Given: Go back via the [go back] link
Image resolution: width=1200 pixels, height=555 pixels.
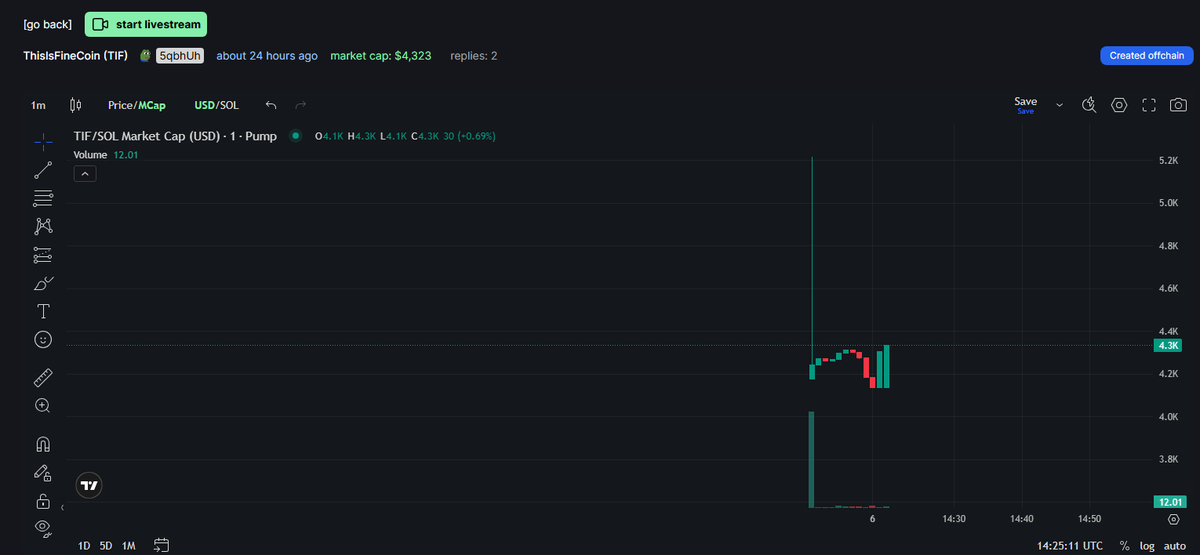Looking at the screenshot, I should point(47,24).
